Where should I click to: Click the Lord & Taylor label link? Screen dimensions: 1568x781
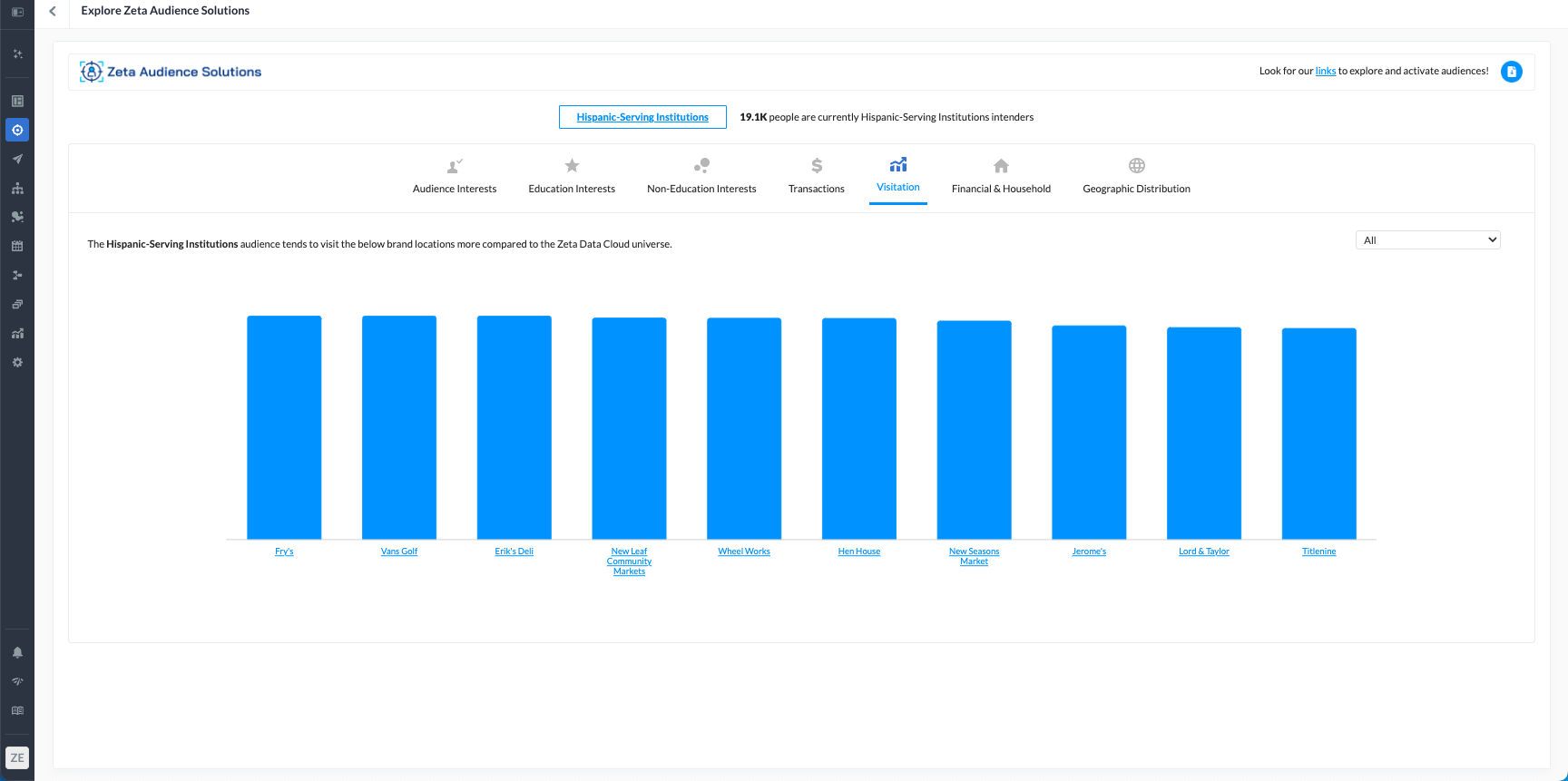point(1203,552)
